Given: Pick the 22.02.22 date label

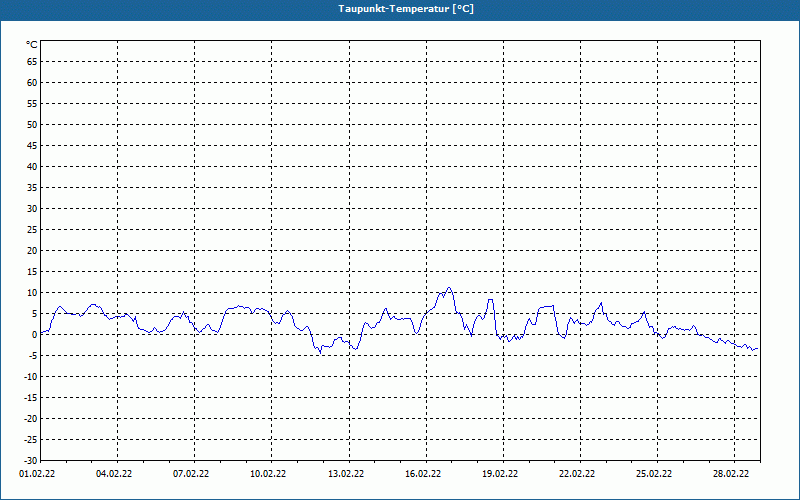Looking at the screenshot, I should 577,474.
